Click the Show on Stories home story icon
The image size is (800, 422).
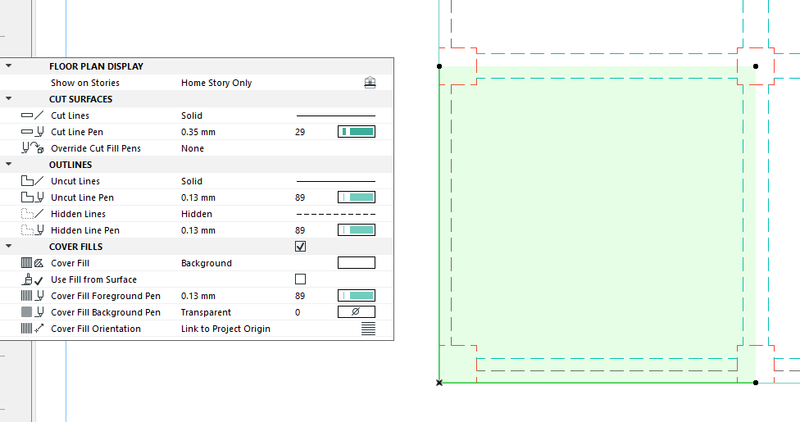tap(370, 82)
